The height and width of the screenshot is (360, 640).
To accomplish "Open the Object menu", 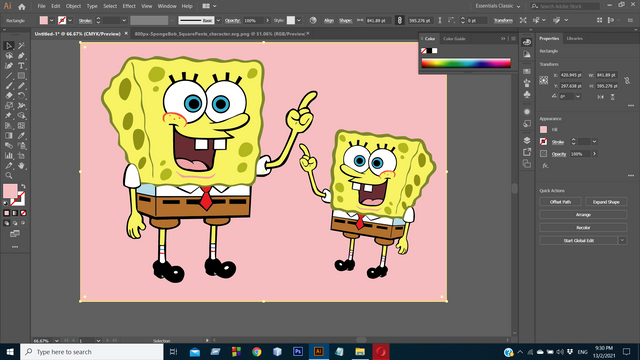I will click(73, 6).
